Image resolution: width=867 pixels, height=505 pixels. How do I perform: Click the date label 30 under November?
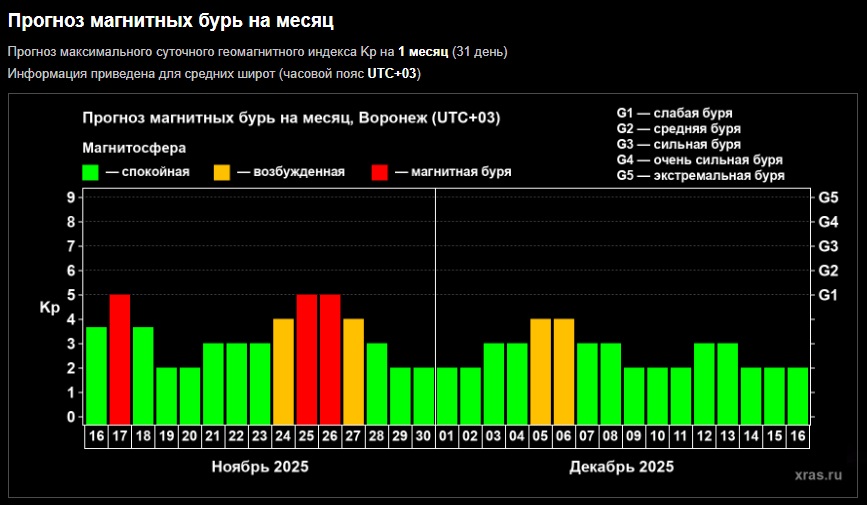[x=424, y=436]
